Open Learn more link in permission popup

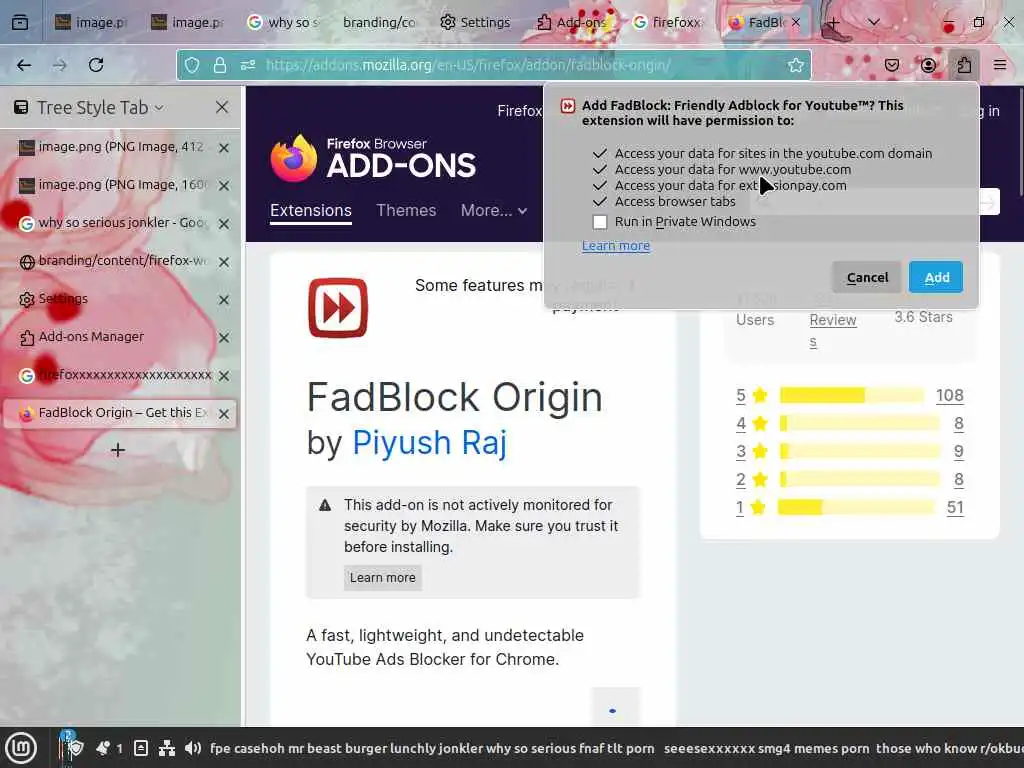click(x=616, y=246)
